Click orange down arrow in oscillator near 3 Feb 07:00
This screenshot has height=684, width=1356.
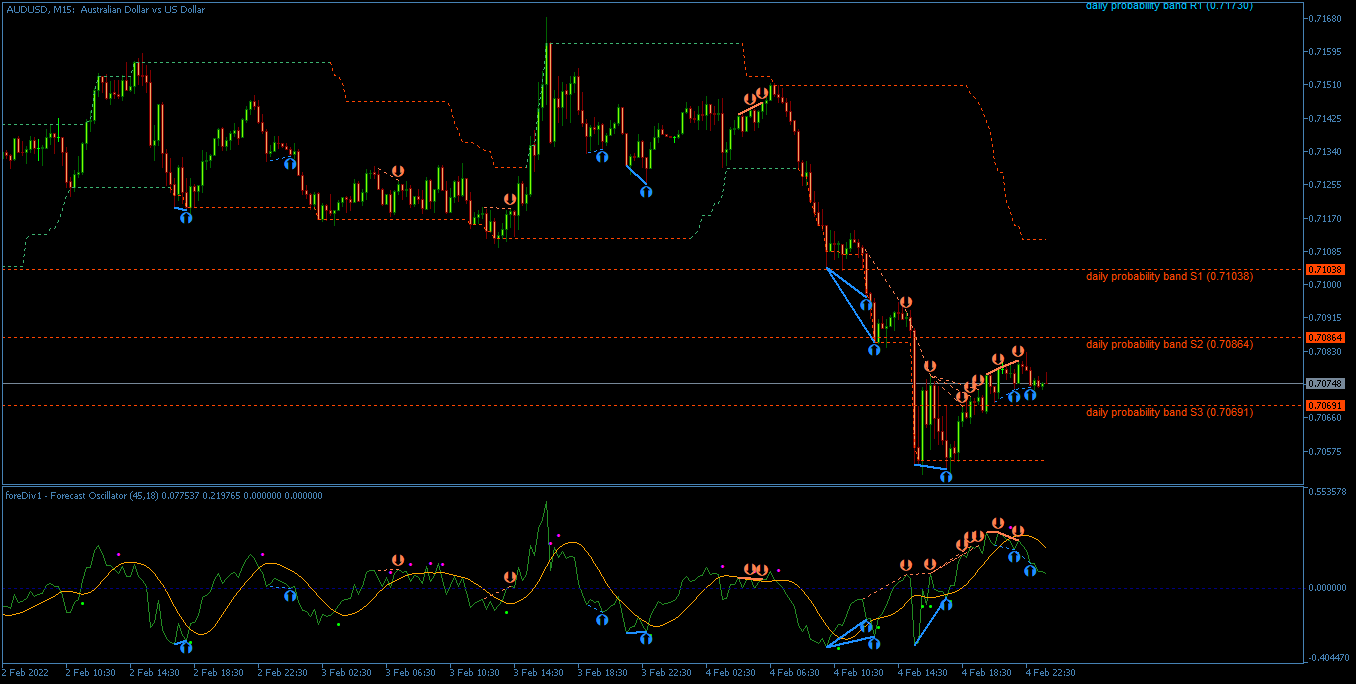pyautogui.click(x=398, y=560)
